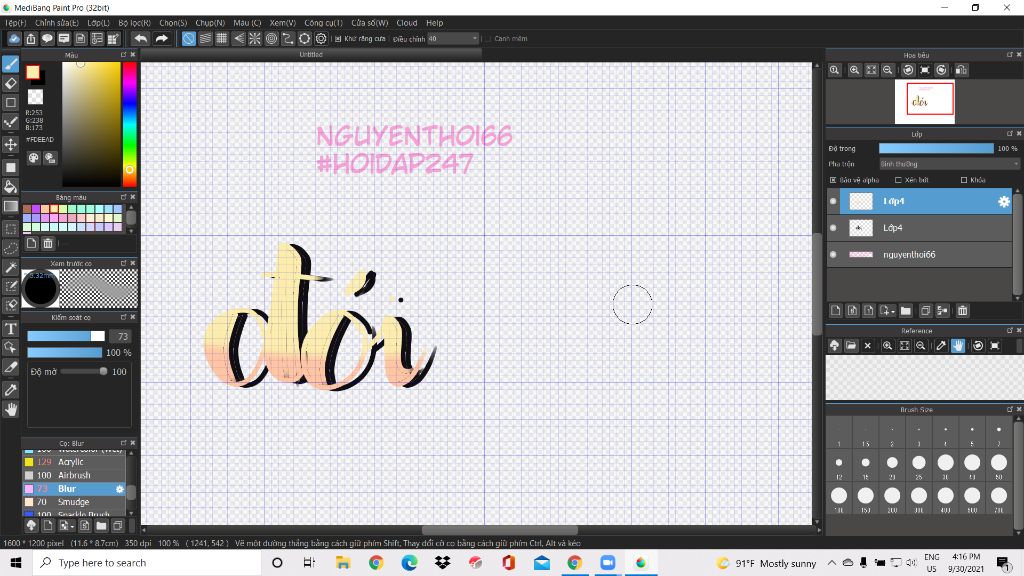
Task: Open the Điều chỉnh correction dropdown
Action: pos(453,39)
